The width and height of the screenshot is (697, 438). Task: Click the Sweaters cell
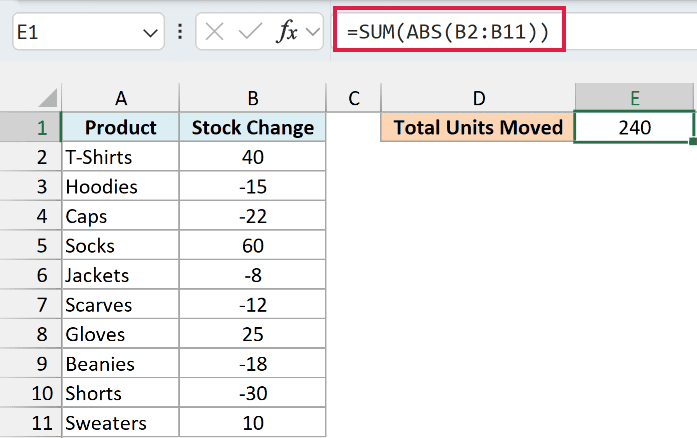point(120,422)
